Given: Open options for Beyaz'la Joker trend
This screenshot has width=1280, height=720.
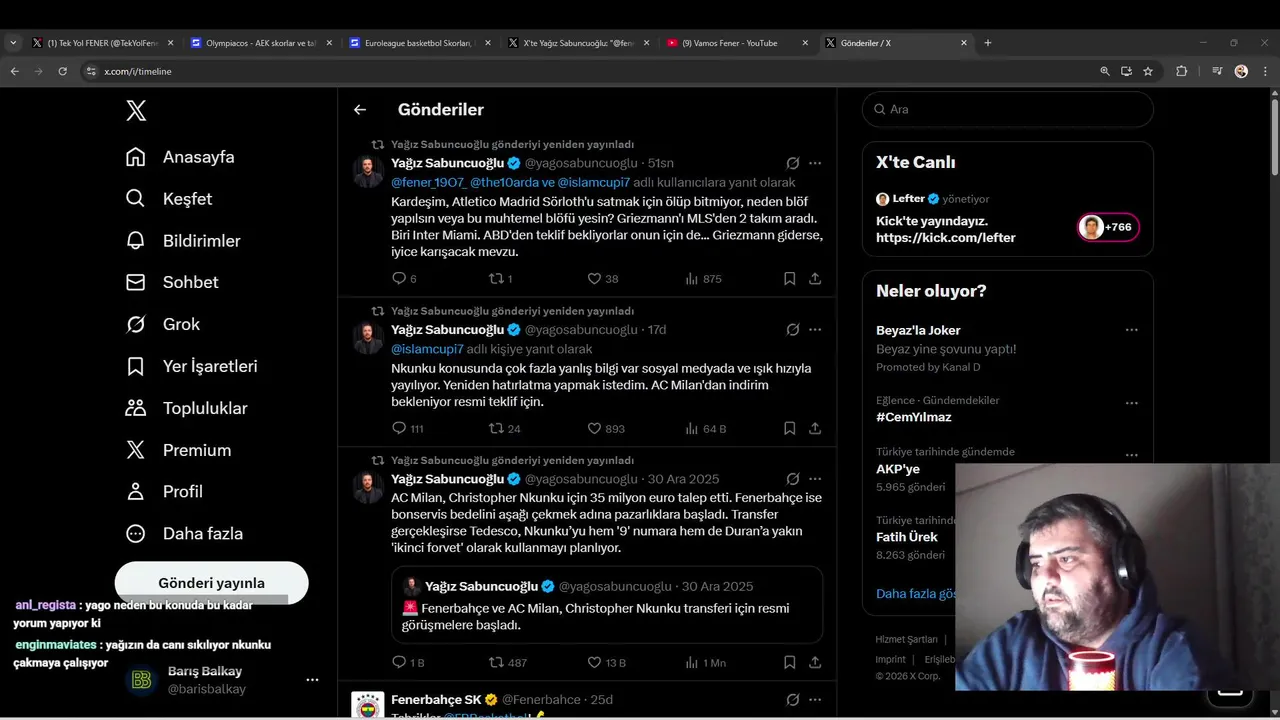Looking at the screenshot, I should pos(1131,330).
